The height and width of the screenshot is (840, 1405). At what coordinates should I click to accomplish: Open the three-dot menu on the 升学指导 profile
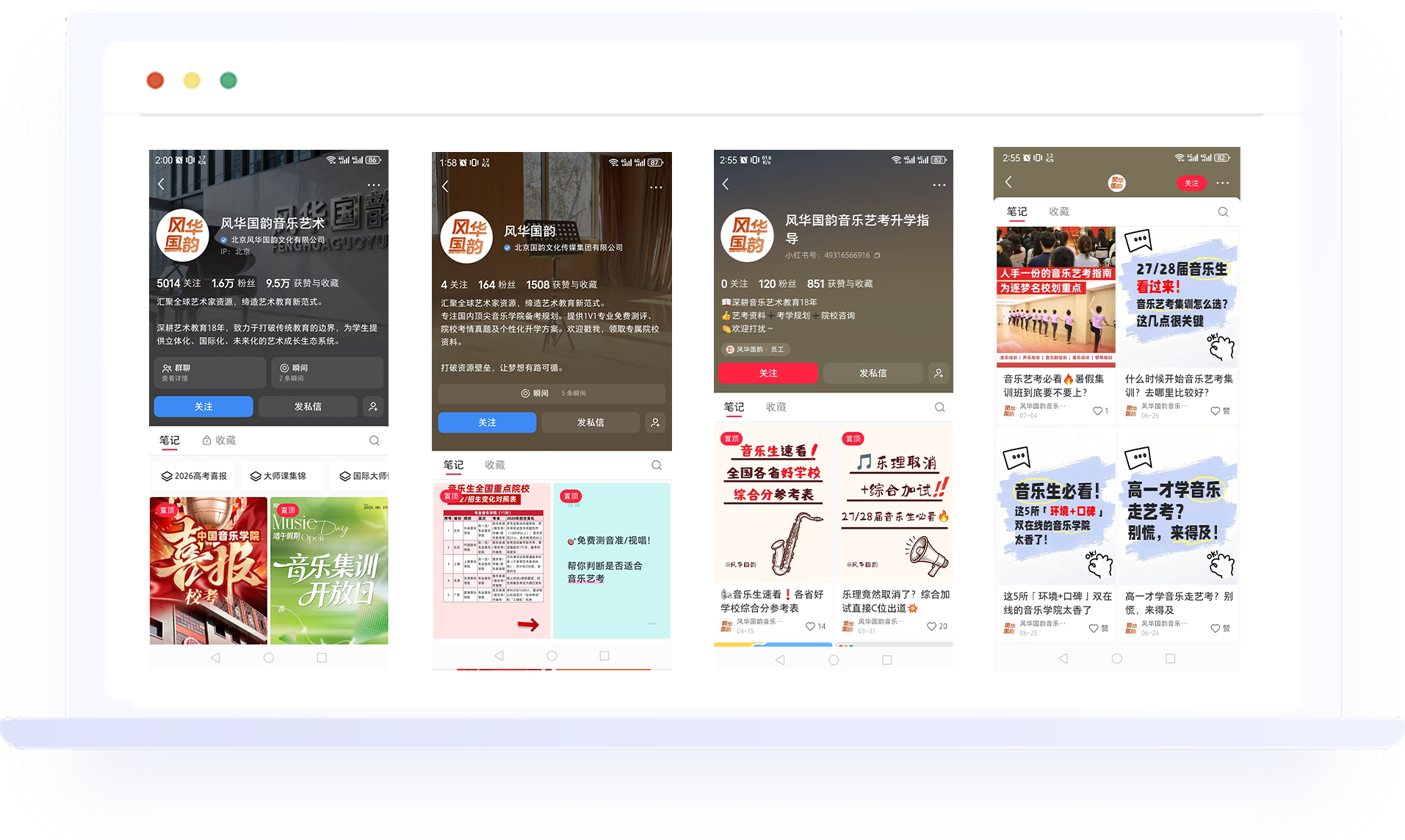click(x=939, y=185)
